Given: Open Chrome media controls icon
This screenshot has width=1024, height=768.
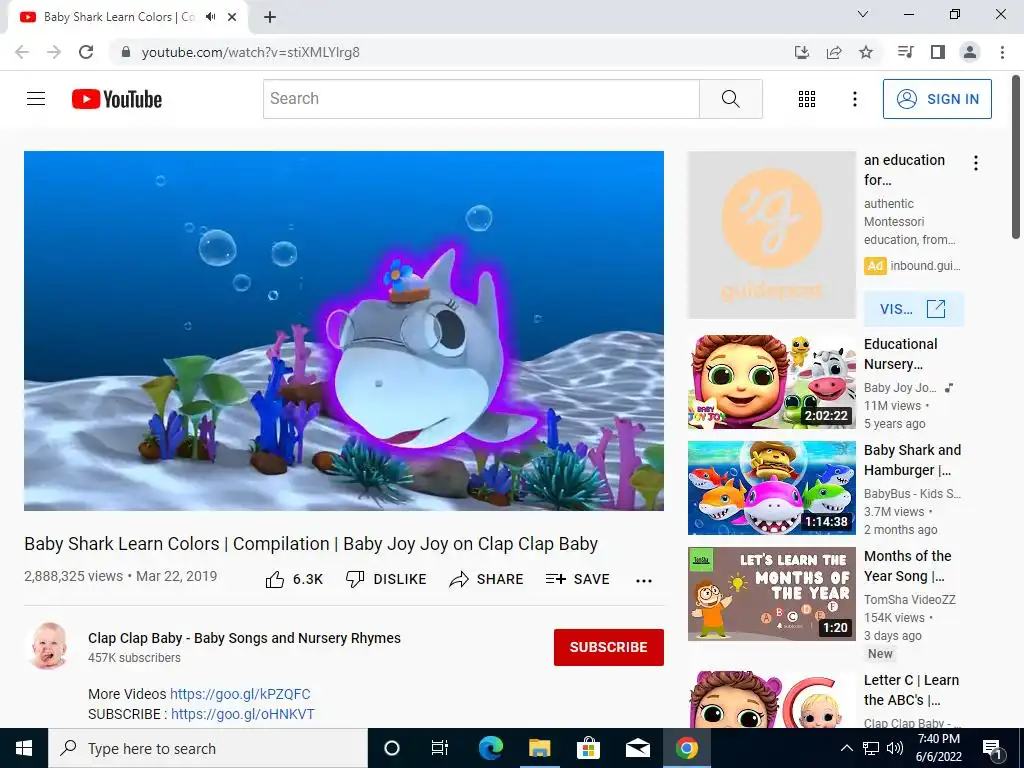Looking at the screenshot, I should 905,52.
